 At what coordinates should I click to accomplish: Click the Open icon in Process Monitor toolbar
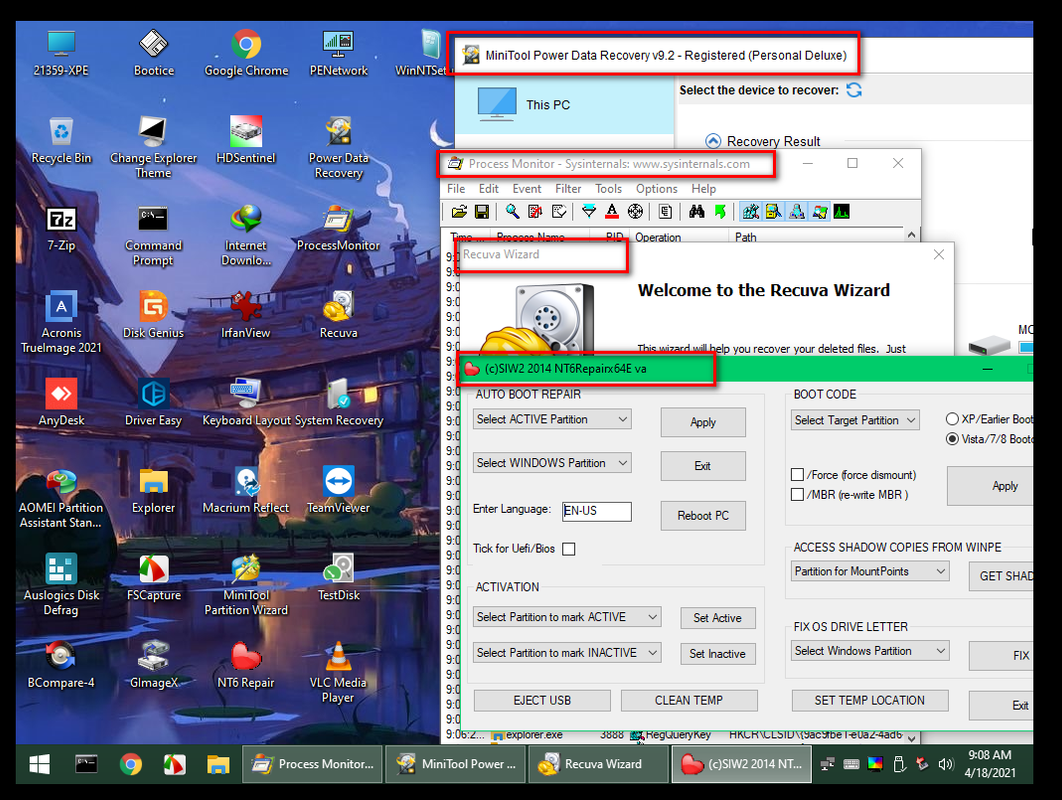[x=459, y=212]
